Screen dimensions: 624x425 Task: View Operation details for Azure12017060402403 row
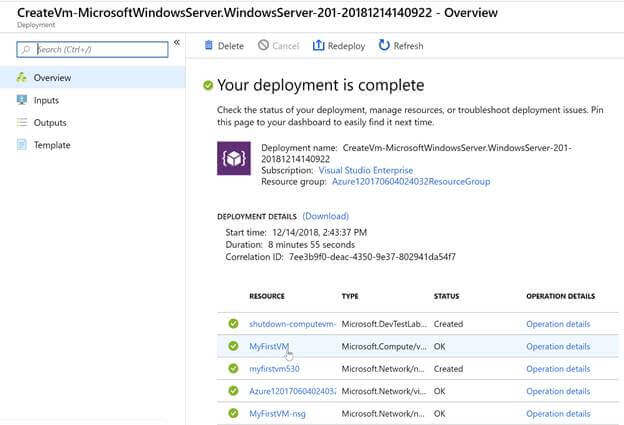pos(558,391)
